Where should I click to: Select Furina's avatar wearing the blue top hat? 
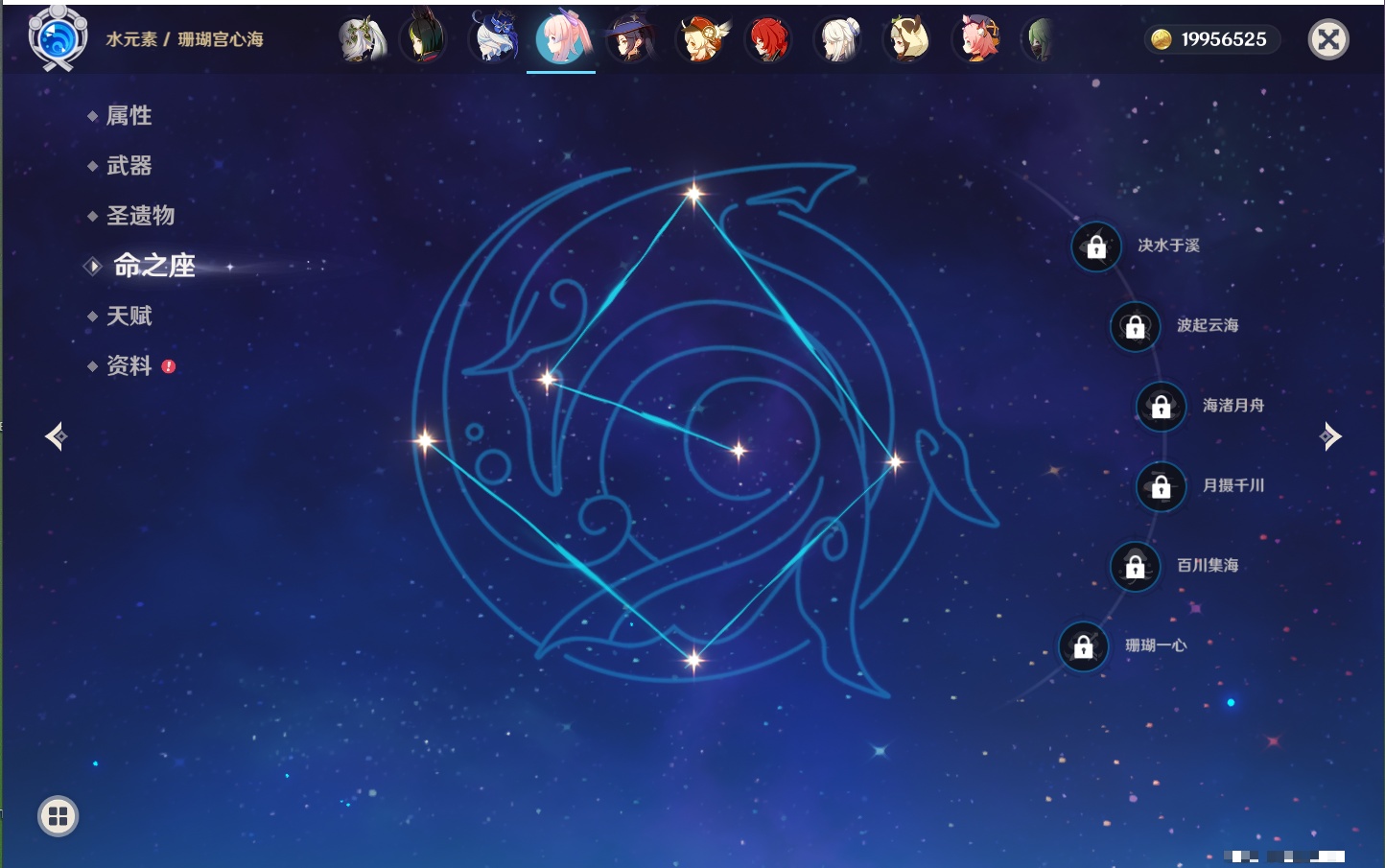click(x=494, y=38)
